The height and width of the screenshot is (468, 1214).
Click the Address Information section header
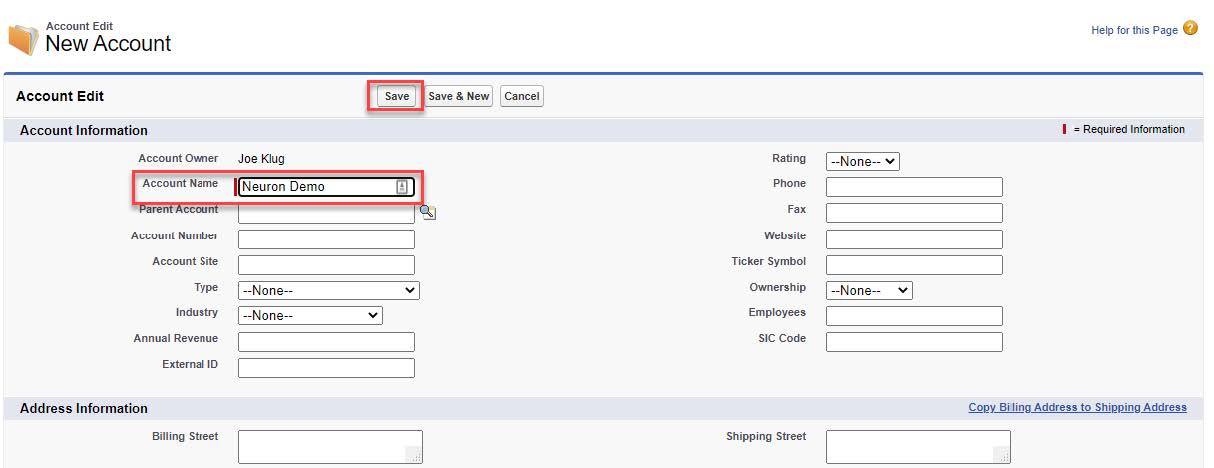(x=84, y=408)
